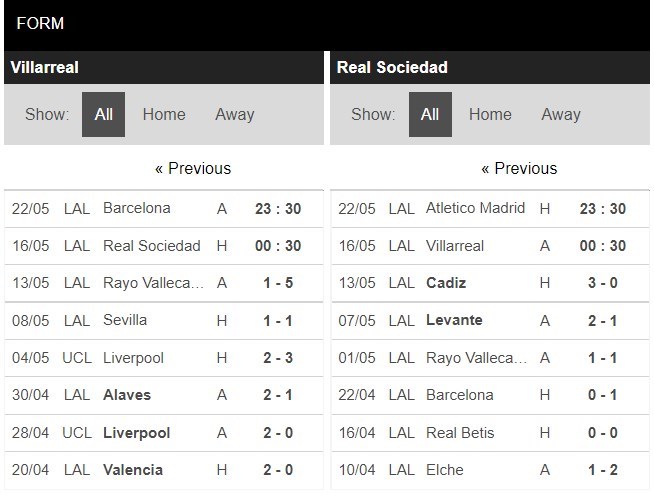The width and height of the screenshot is (654, 499).
Task: Open Real Sociedad's « Previous matches link
Action: [519, 169]
